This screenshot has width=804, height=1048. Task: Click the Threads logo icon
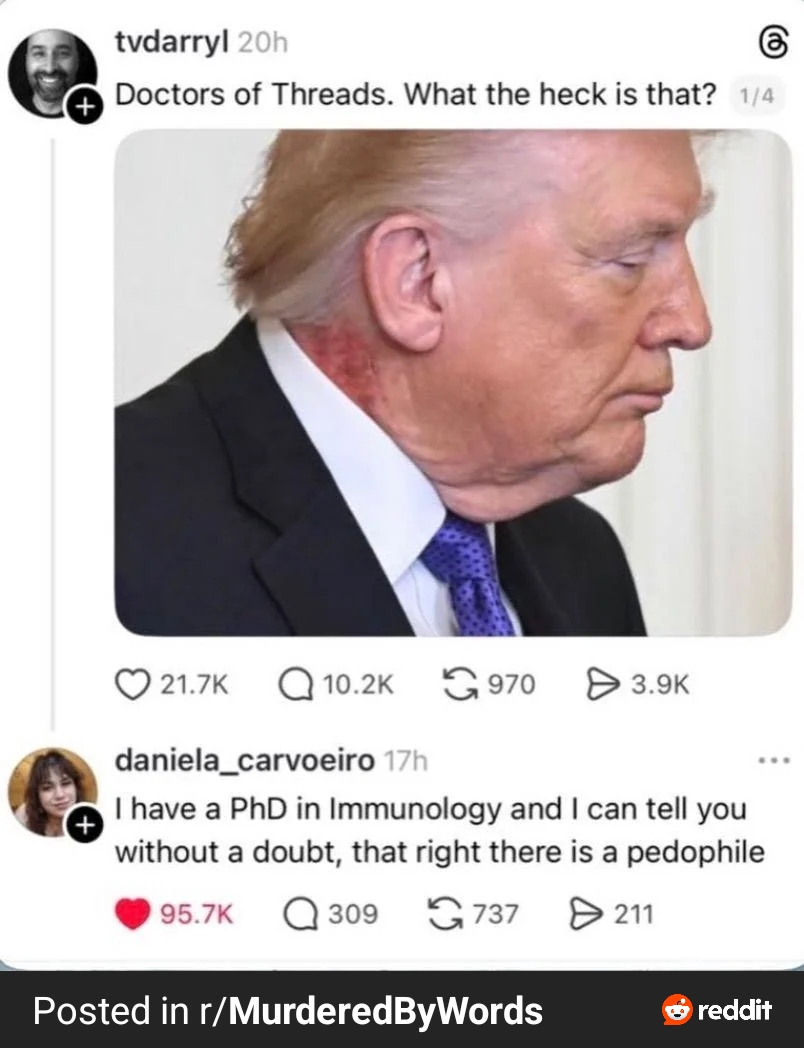pyautogui.click(x=774, y=45)
